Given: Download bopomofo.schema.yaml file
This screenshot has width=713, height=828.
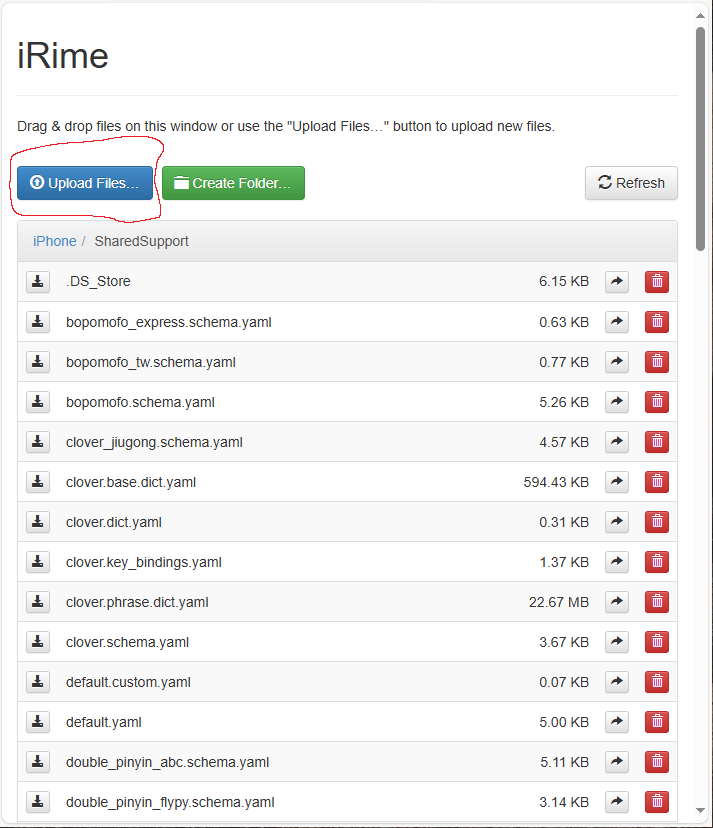Looking at the screenshot, I should 38,402.
